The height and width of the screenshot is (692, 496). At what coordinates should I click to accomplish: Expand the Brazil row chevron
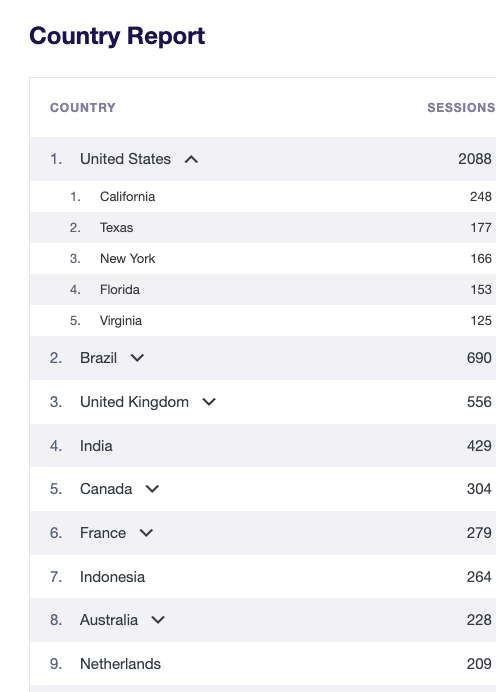[x=137, y=358]
